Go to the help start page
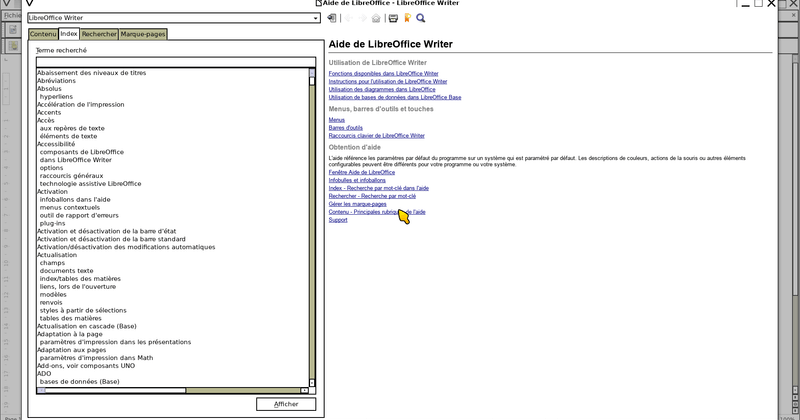Screen dimensions: 800x420 [x=376, y=18]
